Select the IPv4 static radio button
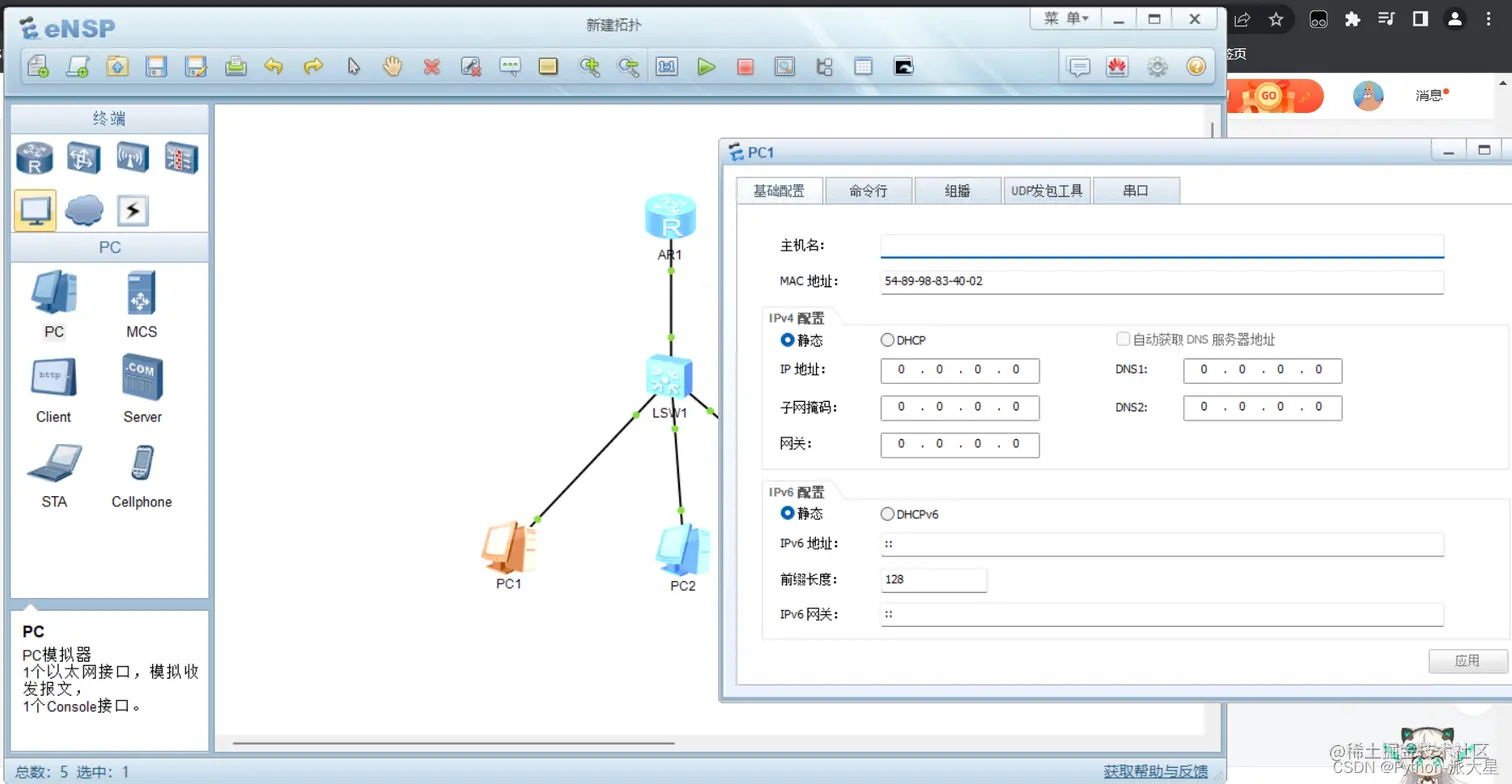Image resolution: width=1512 pixels, height=784 pixels. 787,340
